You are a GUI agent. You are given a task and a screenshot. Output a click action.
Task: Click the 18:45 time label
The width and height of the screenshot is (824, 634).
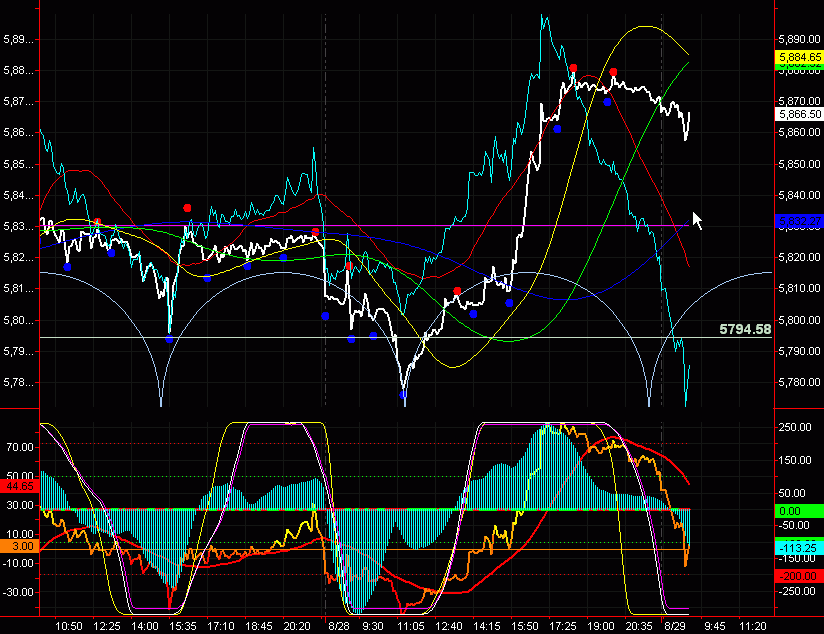259,626
